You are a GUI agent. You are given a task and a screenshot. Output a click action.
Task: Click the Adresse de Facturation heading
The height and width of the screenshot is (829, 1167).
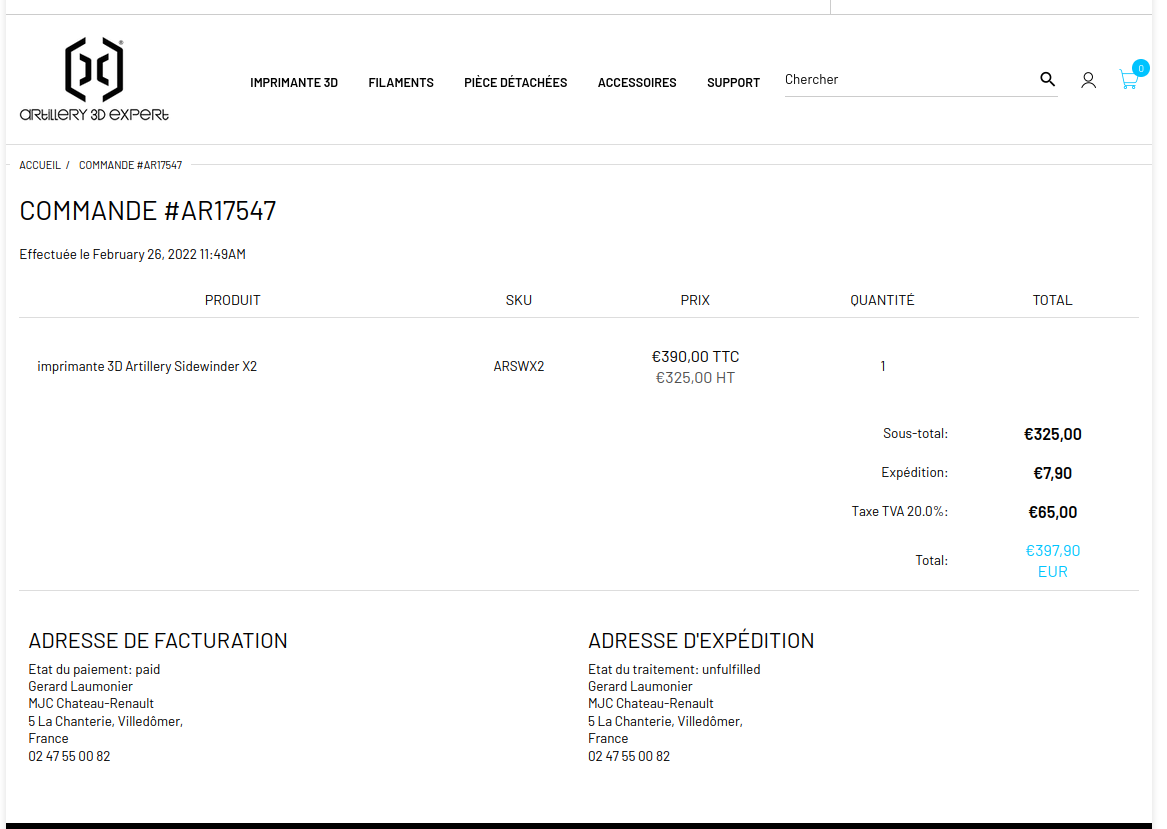click(158, 641)
